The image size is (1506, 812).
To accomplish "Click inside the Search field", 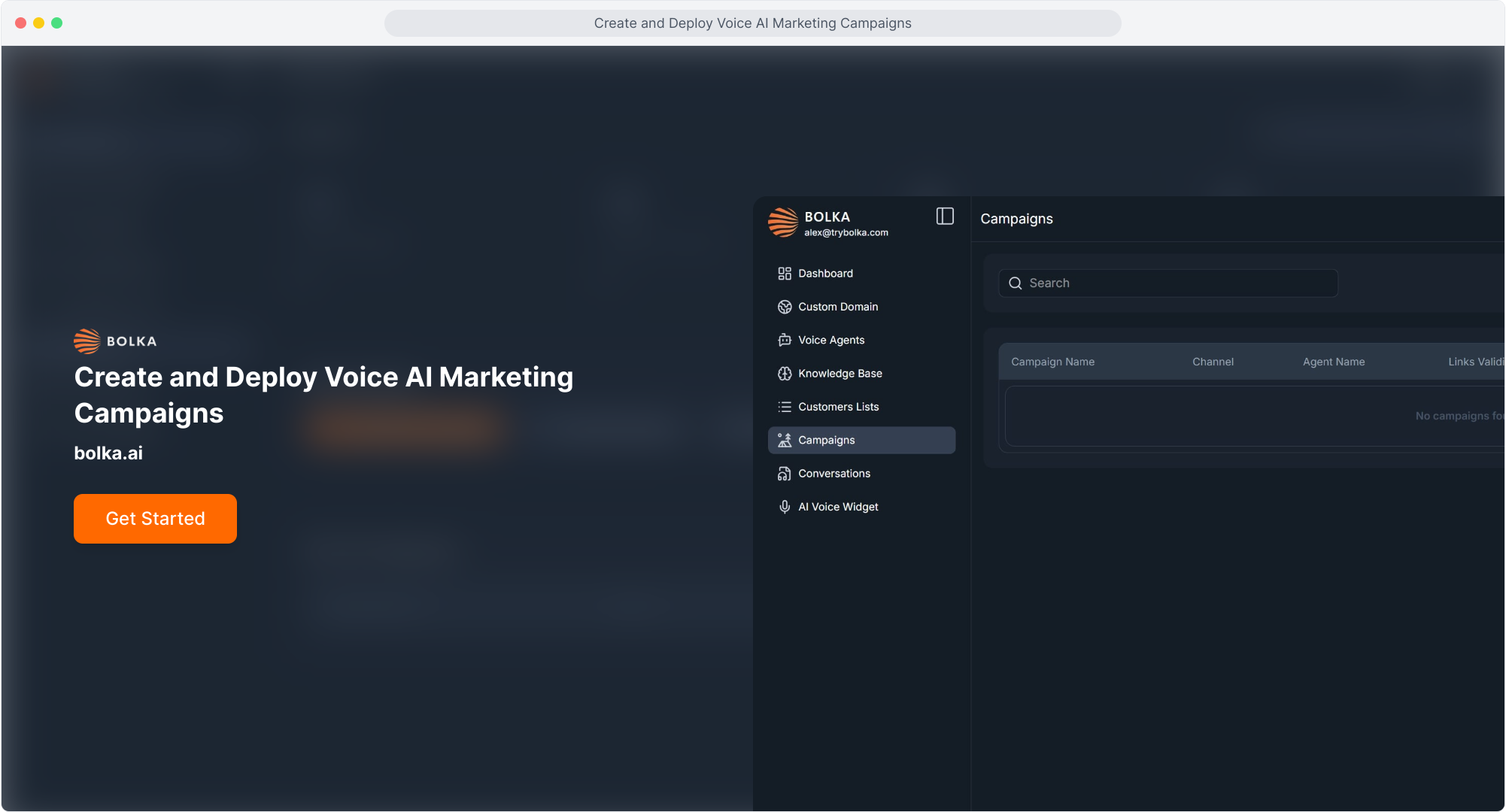I will [1166, 283].
